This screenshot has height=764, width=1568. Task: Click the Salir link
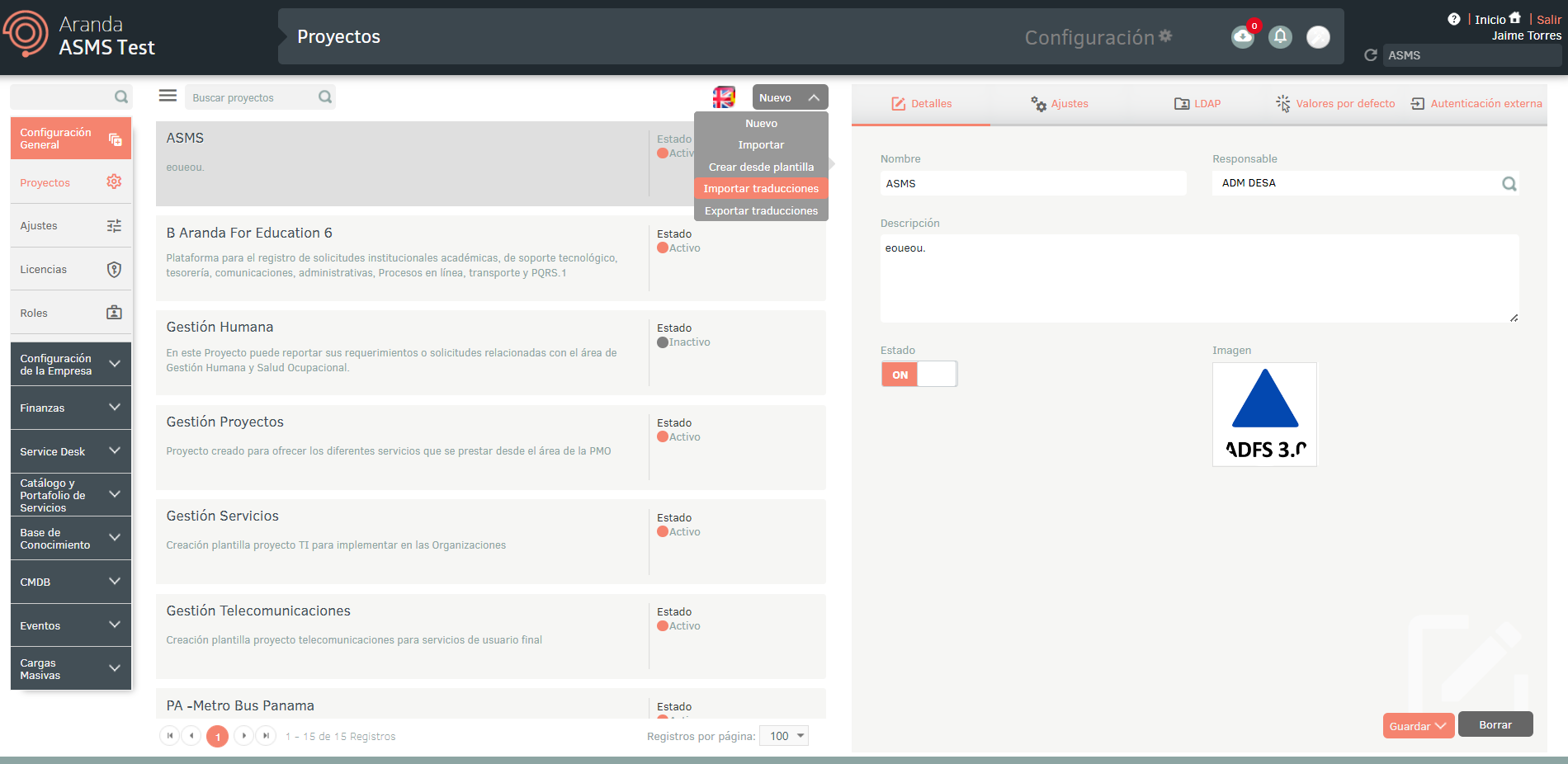click(x=1548, y=20)
